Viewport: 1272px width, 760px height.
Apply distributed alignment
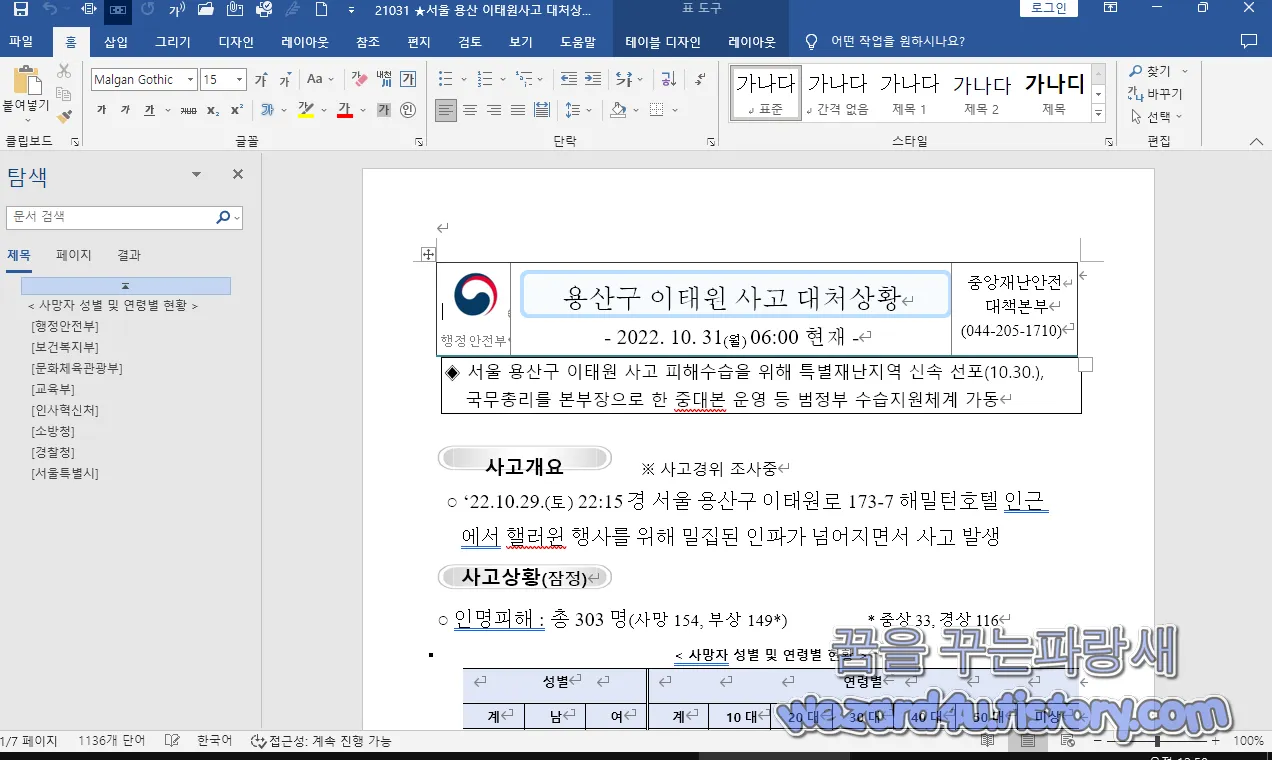pos(542,110)
